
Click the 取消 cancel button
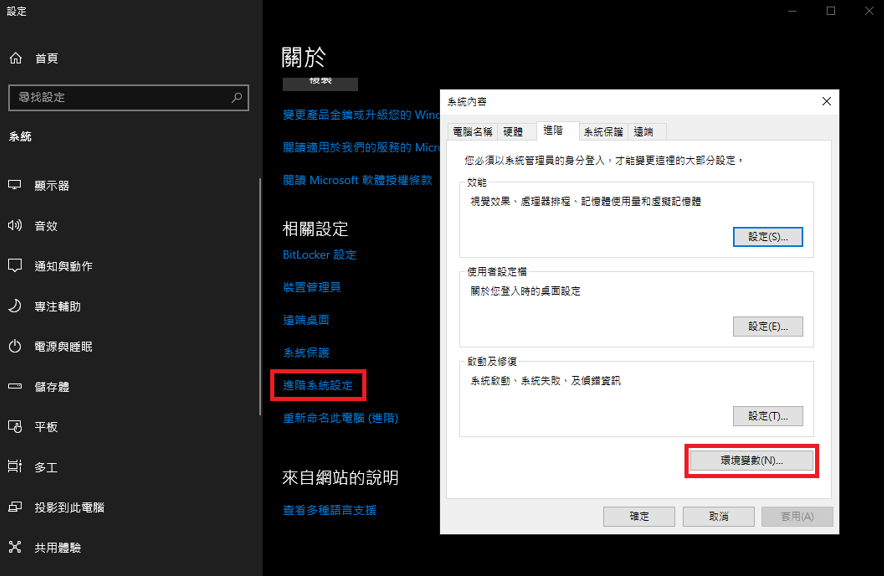pyautogui.click(x=719, y=516)
